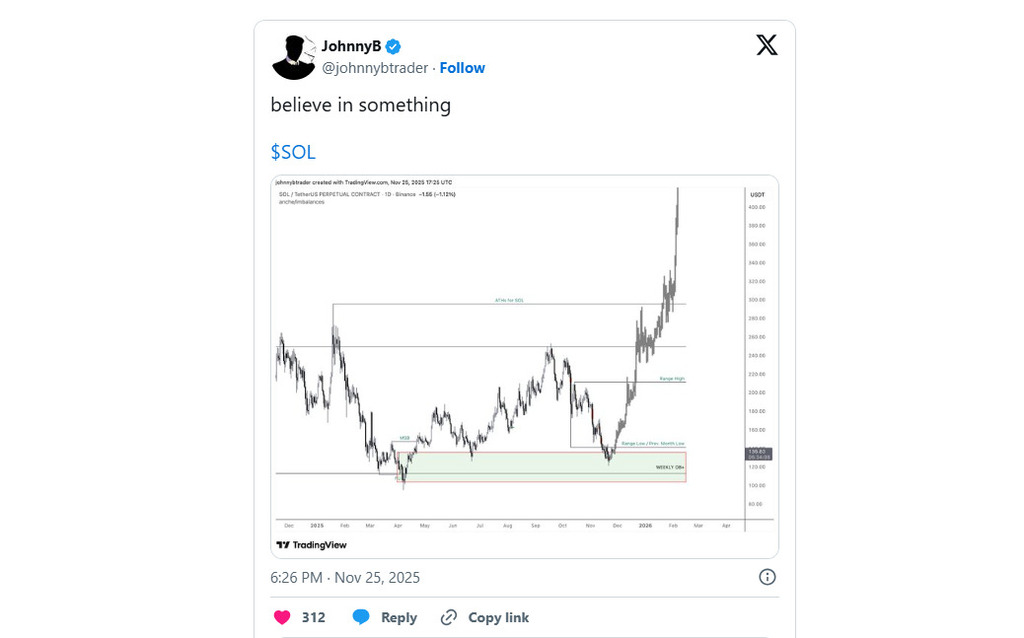Click the blue verified badge beside JohnnyB
The image size is (1024, 638).
(x=394, y=46)
